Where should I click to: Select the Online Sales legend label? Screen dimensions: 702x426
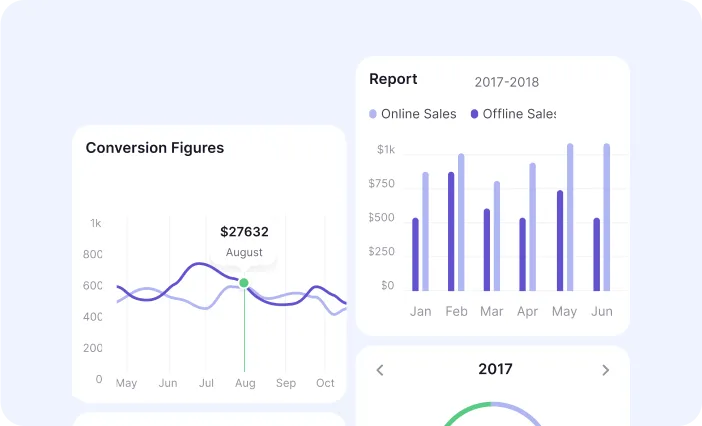[419, 114]
